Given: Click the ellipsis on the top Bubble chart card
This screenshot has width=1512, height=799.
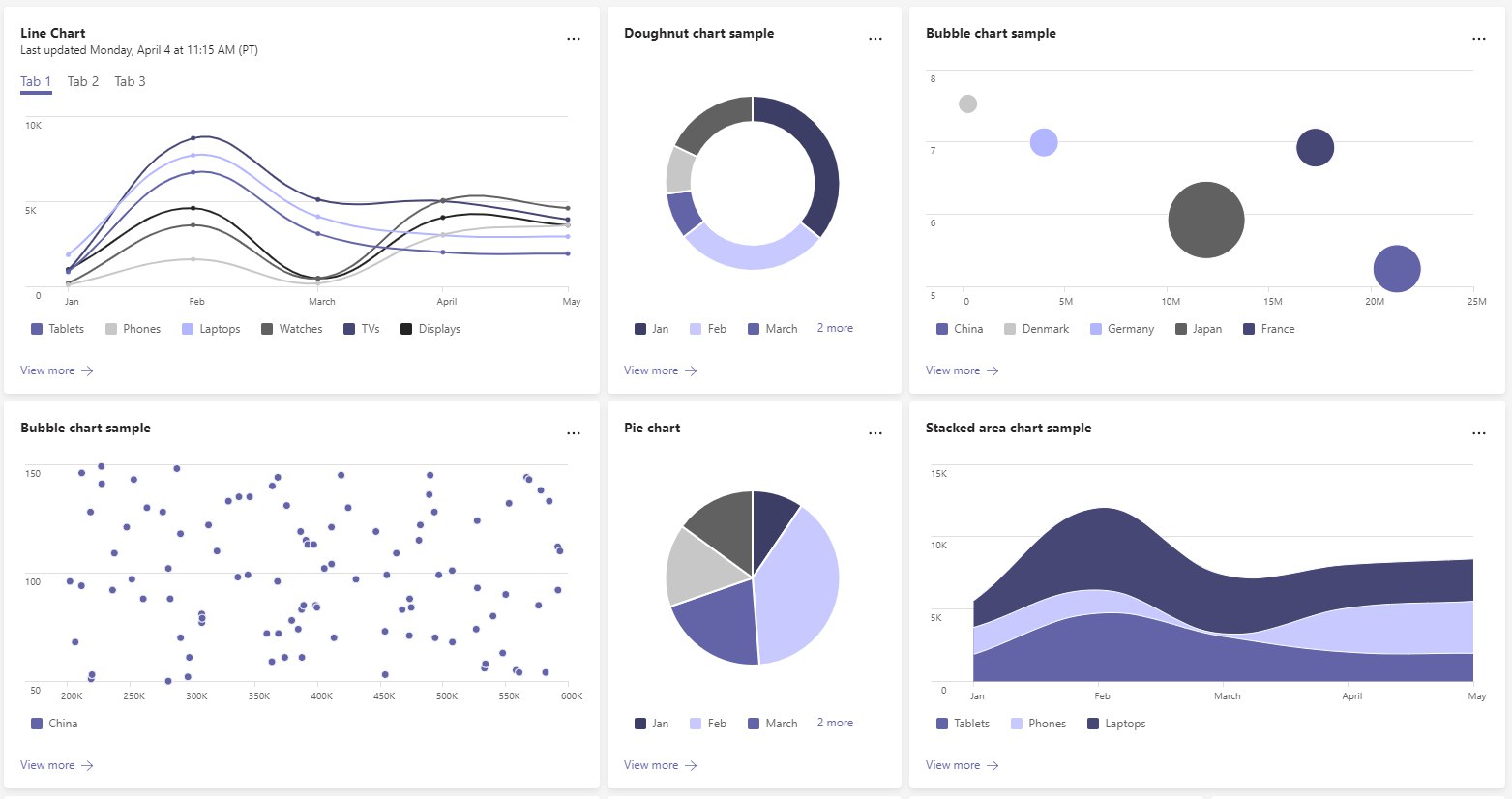Looking at the screenshot, I should point(1479,39).
